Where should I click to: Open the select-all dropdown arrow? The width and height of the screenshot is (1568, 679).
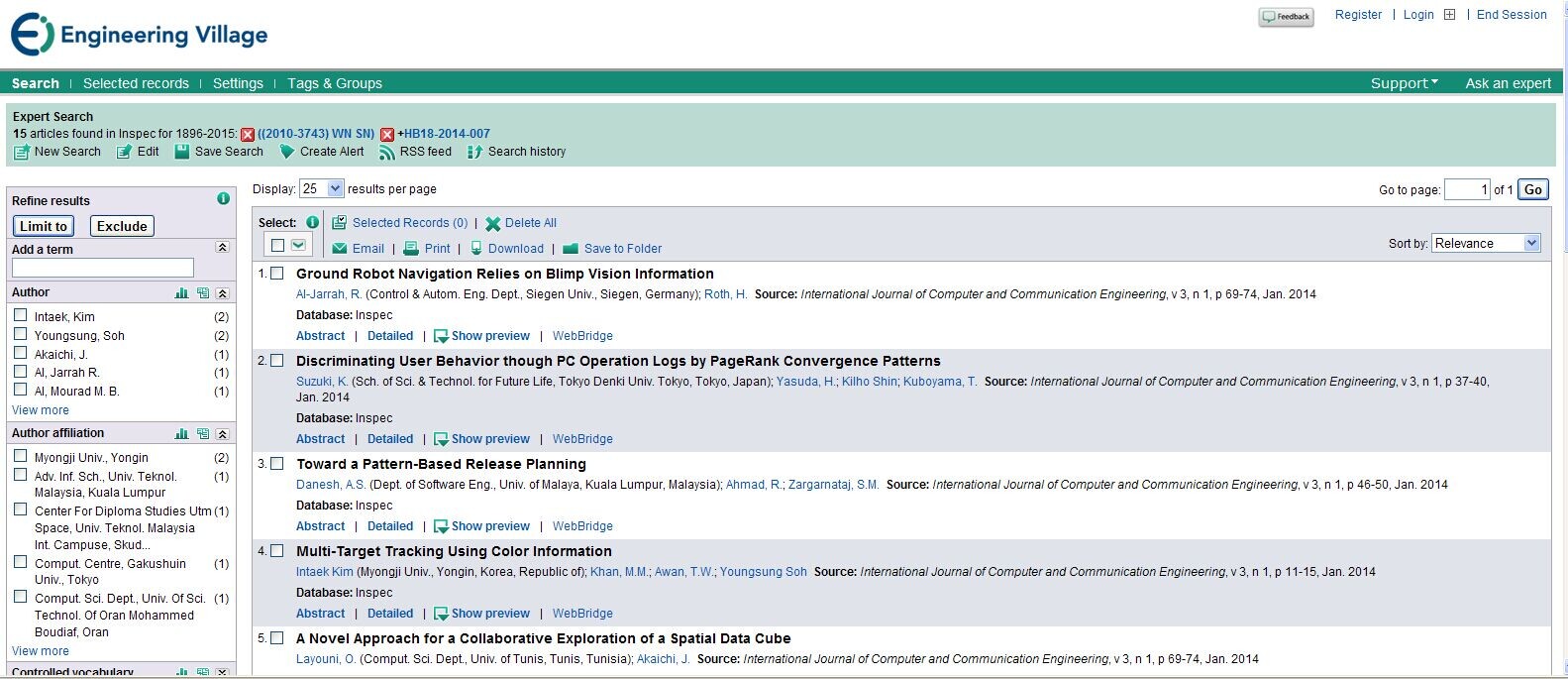coord(298,245)
